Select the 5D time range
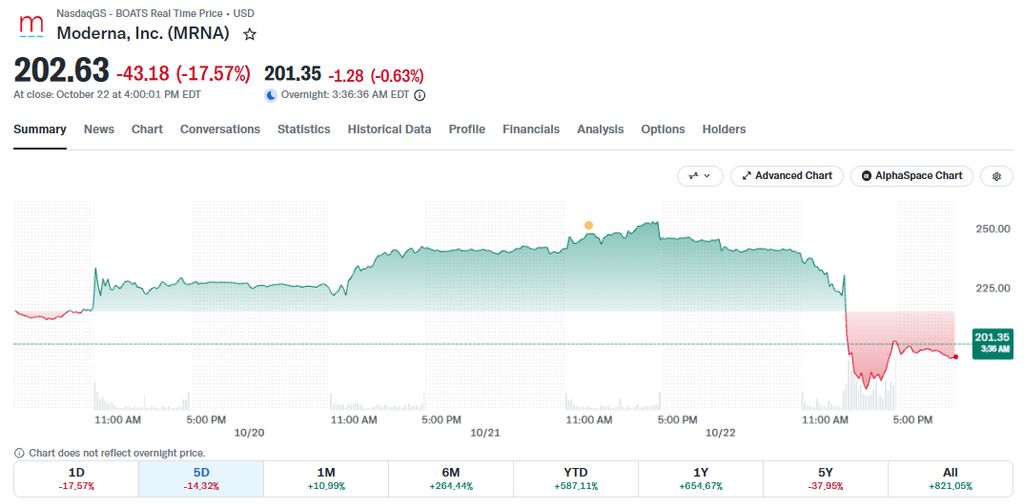Screen dimensions: 1024x504 201,479
